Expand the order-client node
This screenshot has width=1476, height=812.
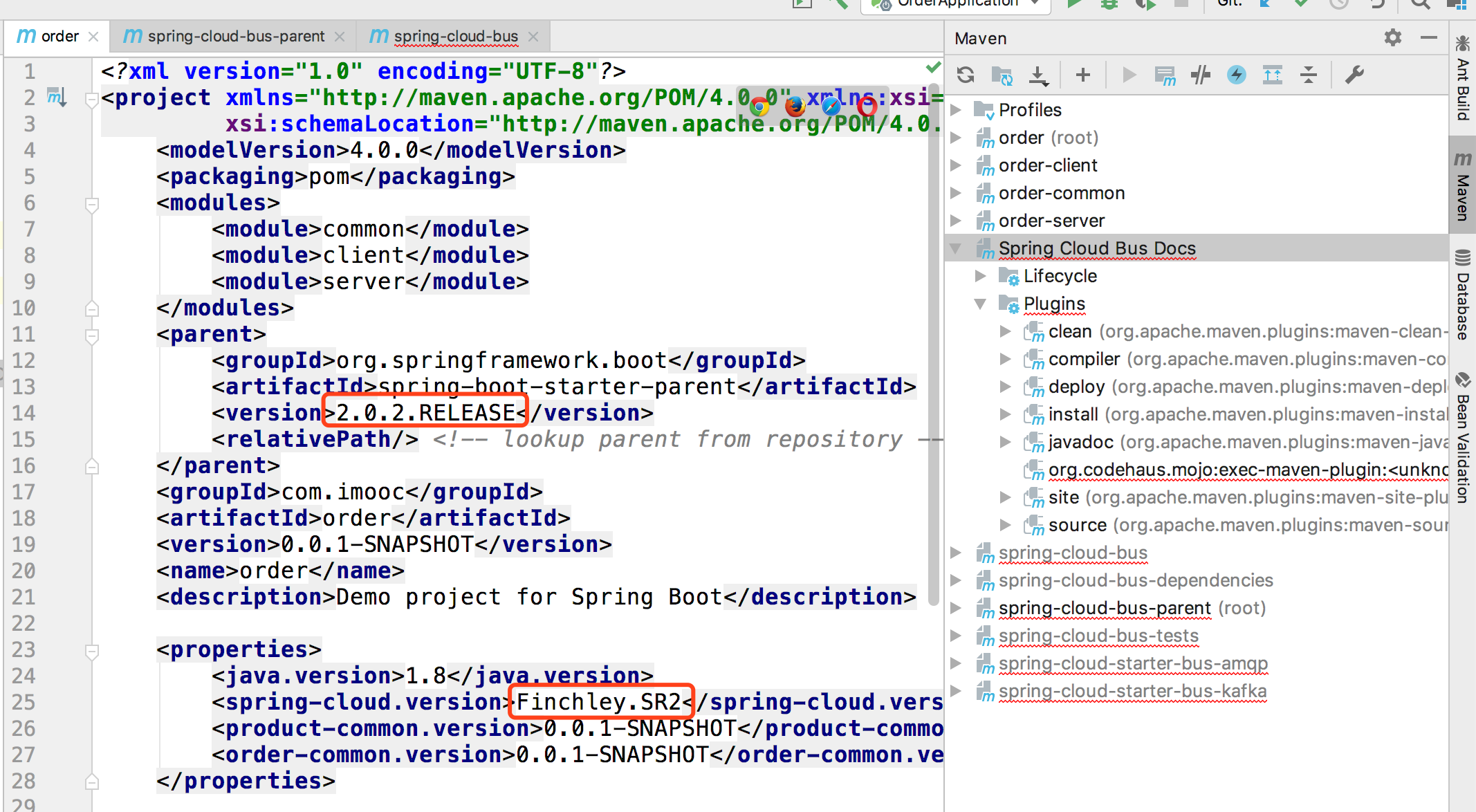[x=956, y=165]
